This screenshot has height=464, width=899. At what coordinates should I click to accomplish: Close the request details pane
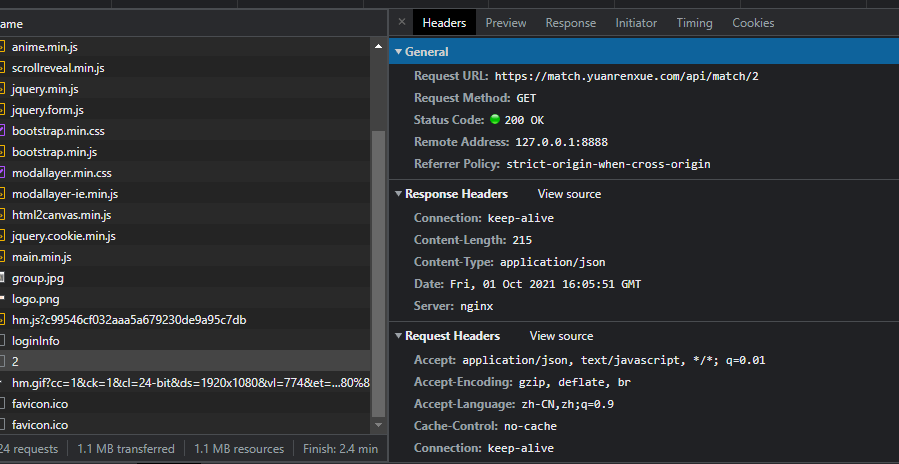(x=402, y=22)
